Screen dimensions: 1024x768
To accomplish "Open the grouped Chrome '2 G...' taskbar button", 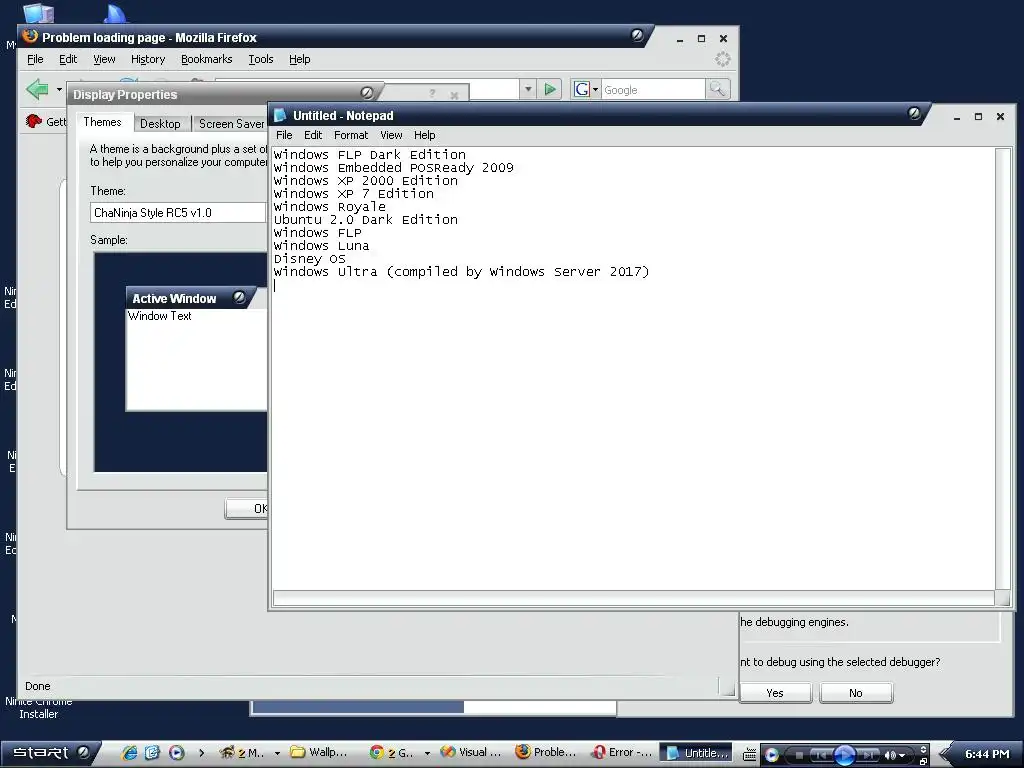I will point(400,753).
